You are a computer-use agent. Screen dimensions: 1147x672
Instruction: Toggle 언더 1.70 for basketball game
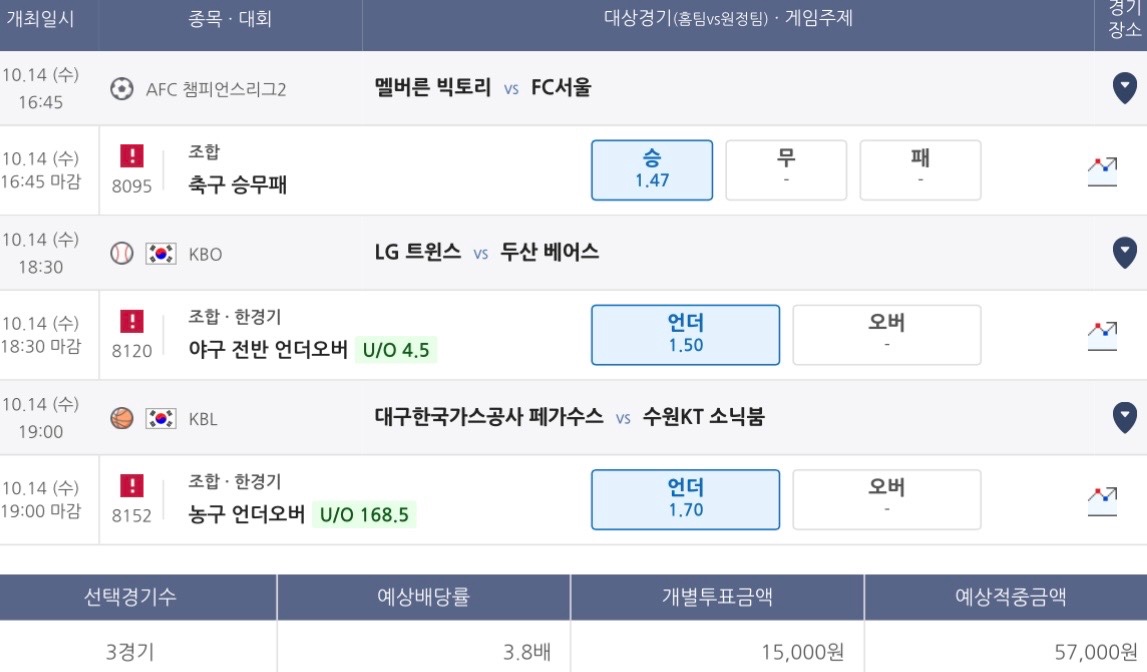pos(685,499)
